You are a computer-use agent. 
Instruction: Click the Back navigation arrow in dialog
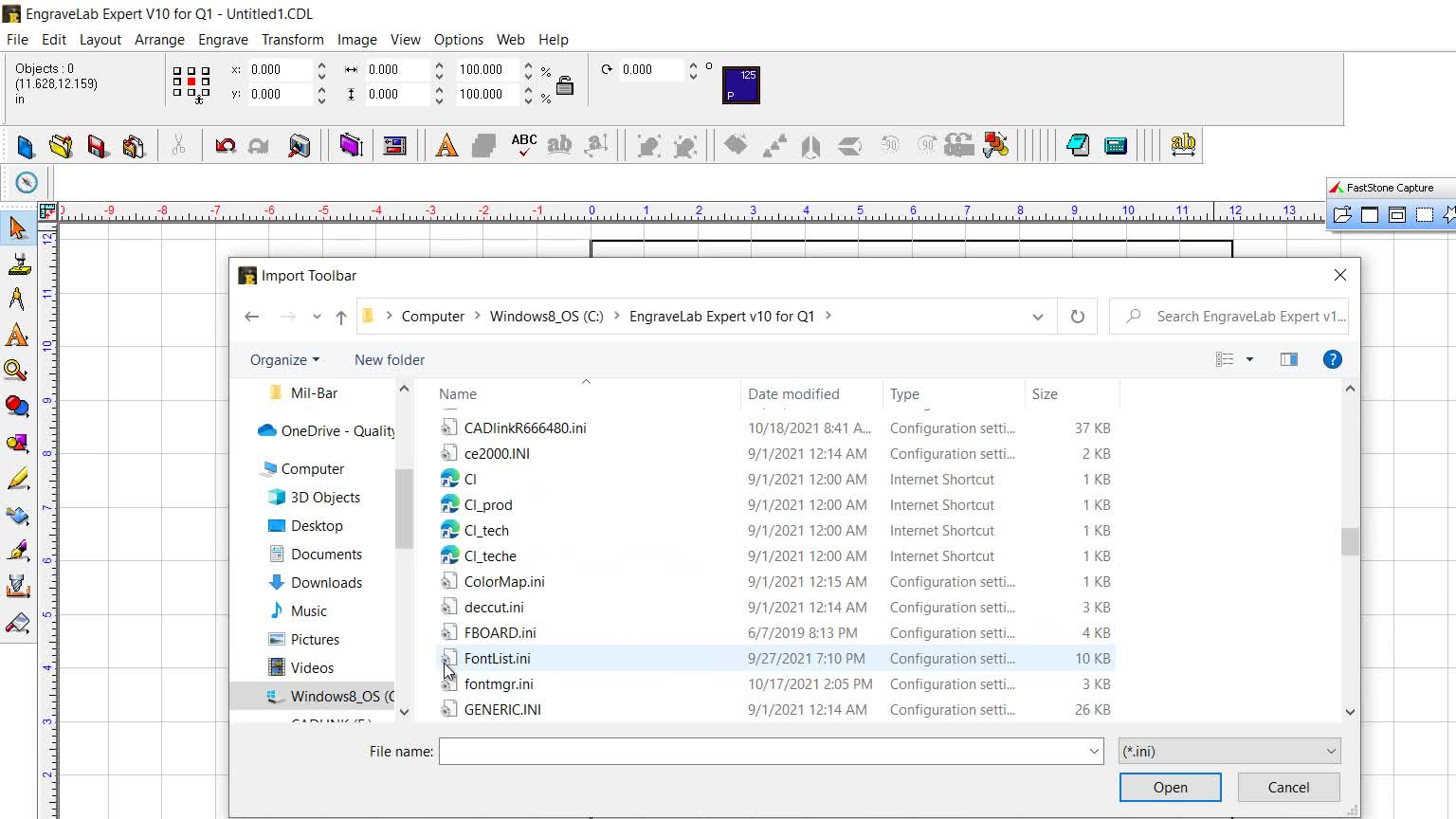click(251, 317)
